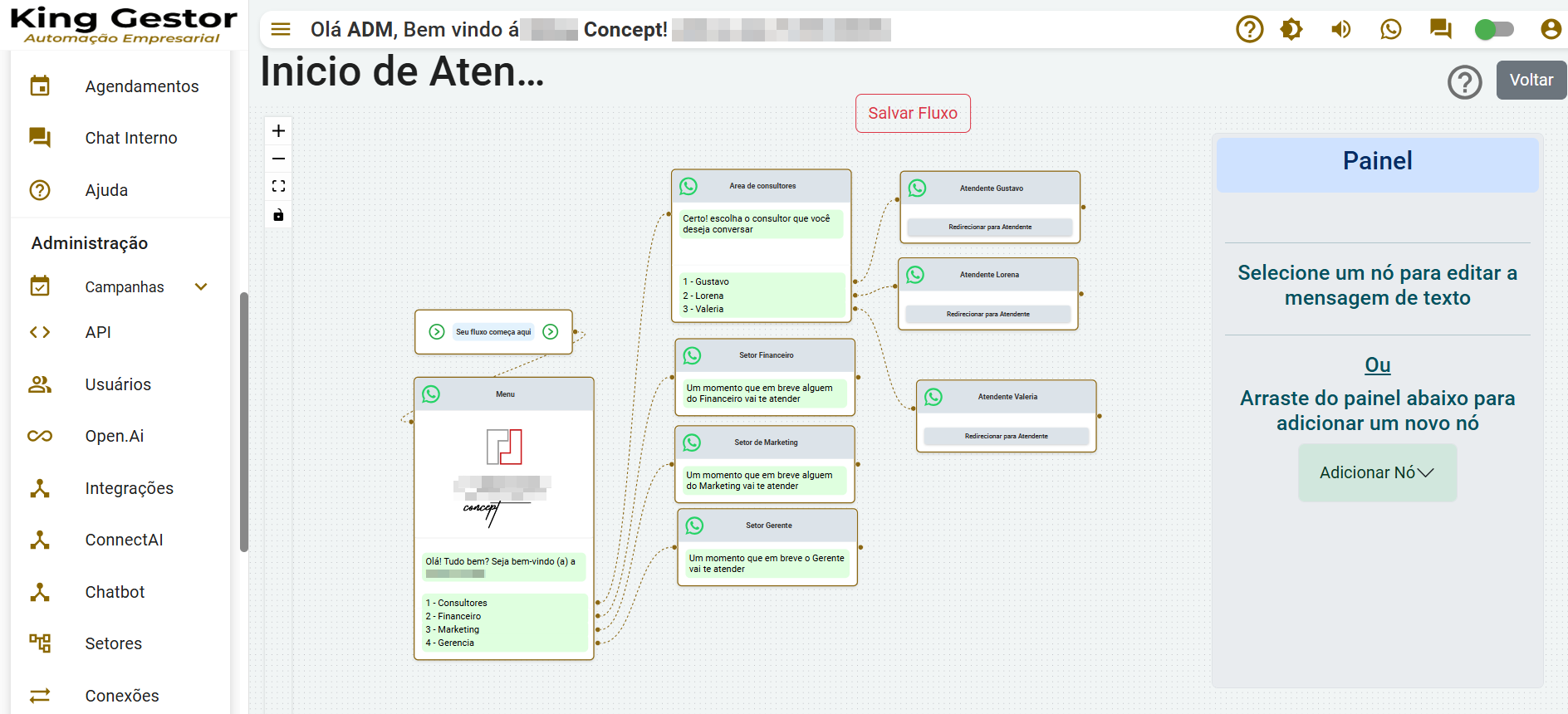Collapse the sidebar with hamburger menu
Screen dimensions: 1568x714
tap(281, 30)
